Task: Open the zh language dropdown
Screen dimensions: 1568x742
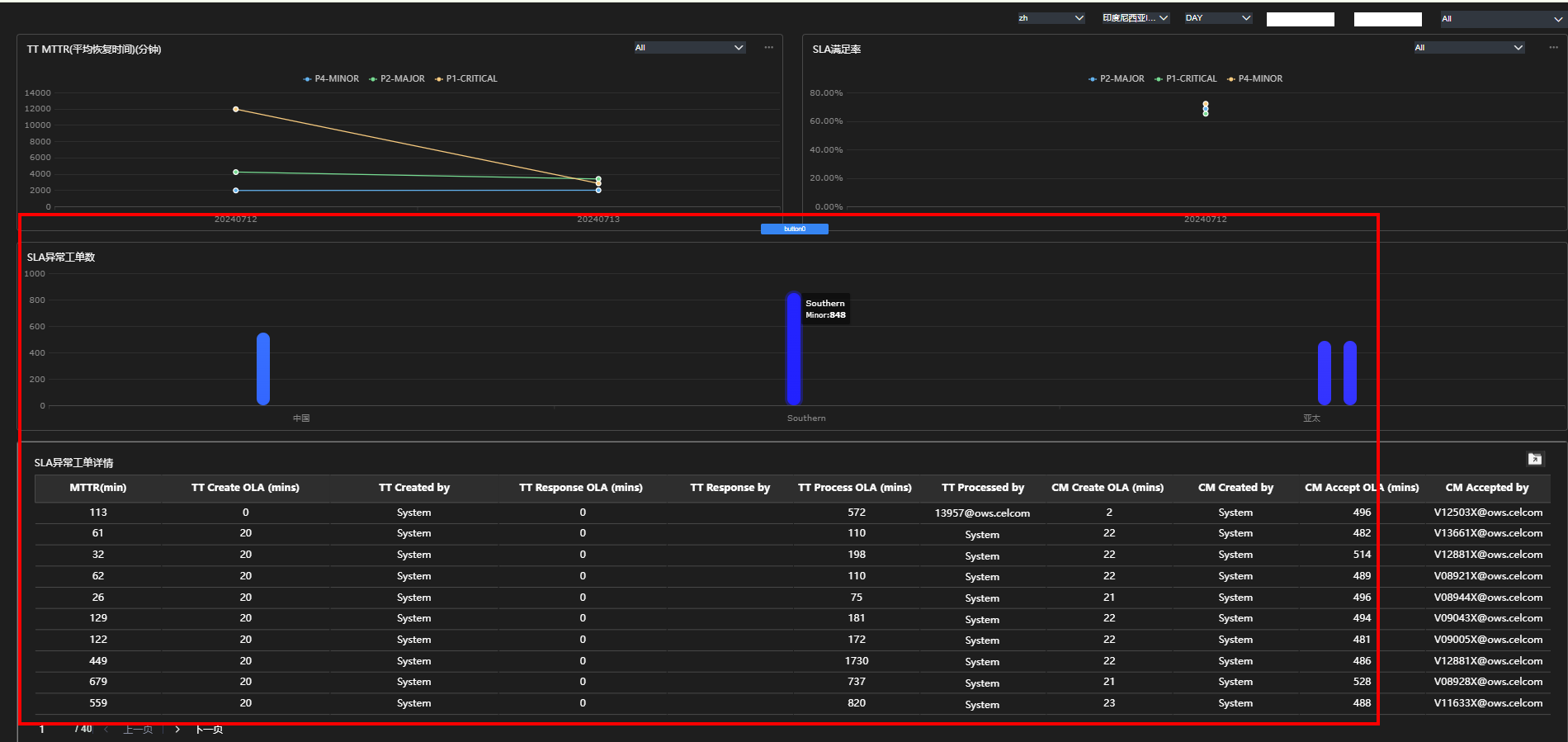Action: [1051, 18]
